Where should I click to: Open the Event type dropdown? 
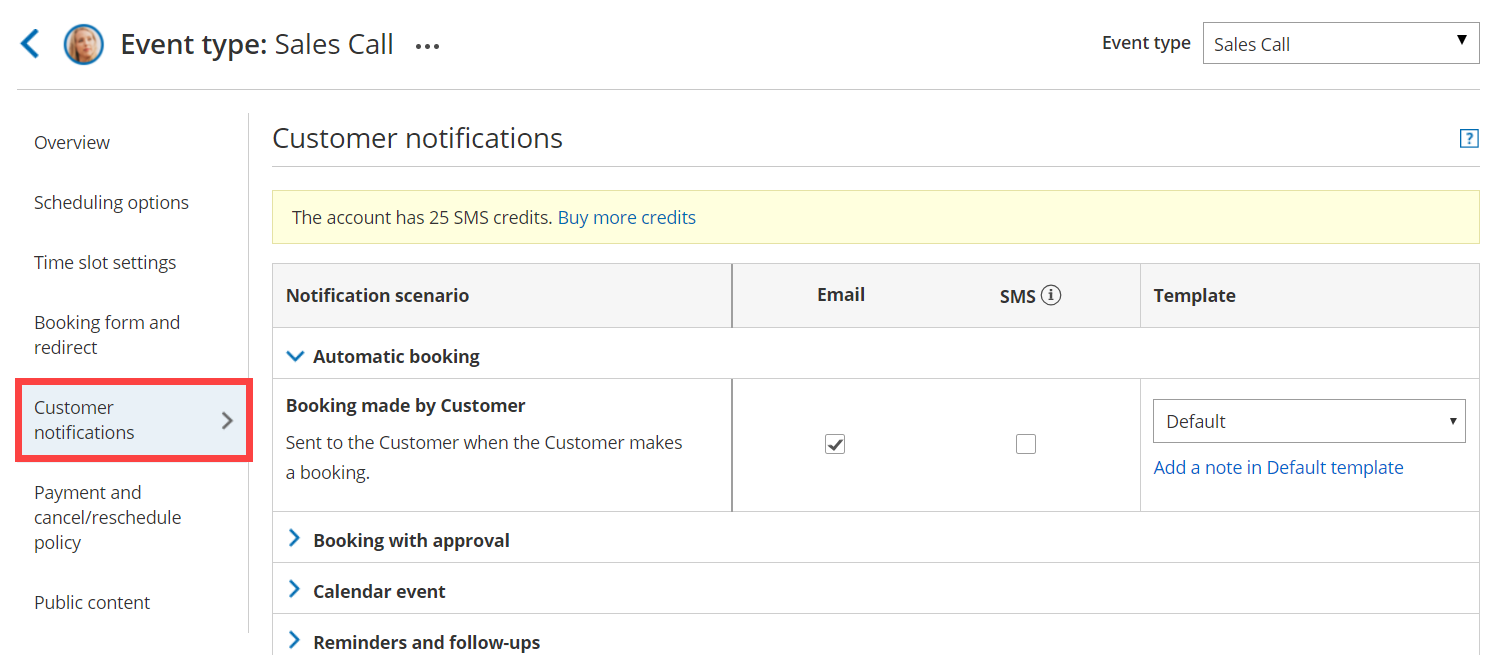click(x=1340, y=44)
